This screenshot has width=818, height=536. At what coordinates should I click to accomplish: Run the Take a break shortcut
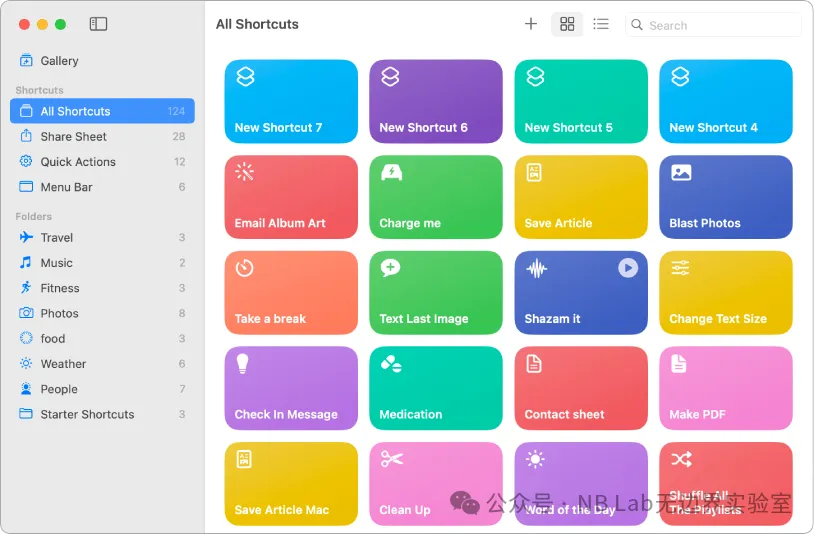point(291,292)
